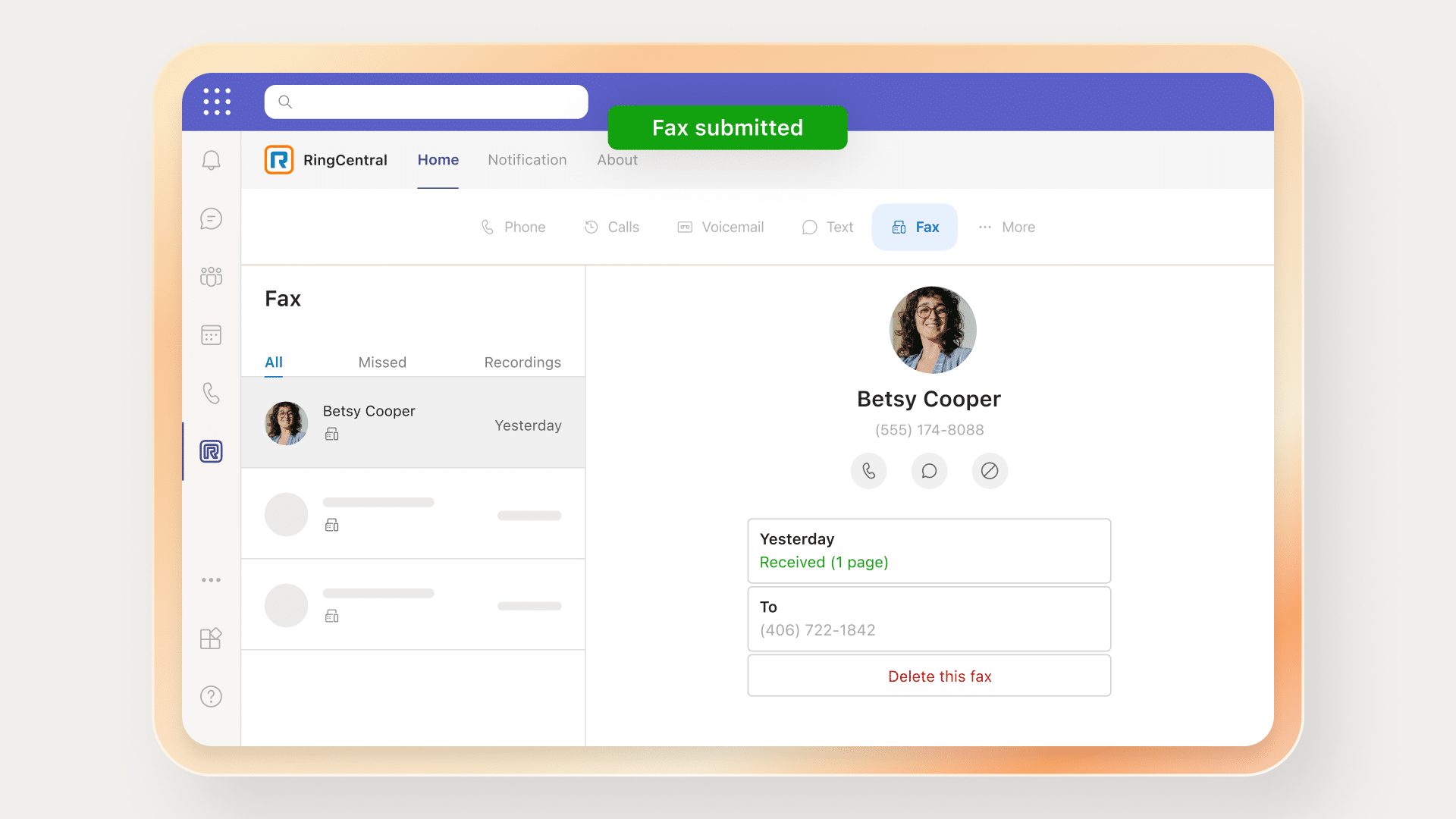Screen dimensions: 1456x819
Task: Click the RingCentral app icon in sidebar
Action: click(x=212, y=451)
